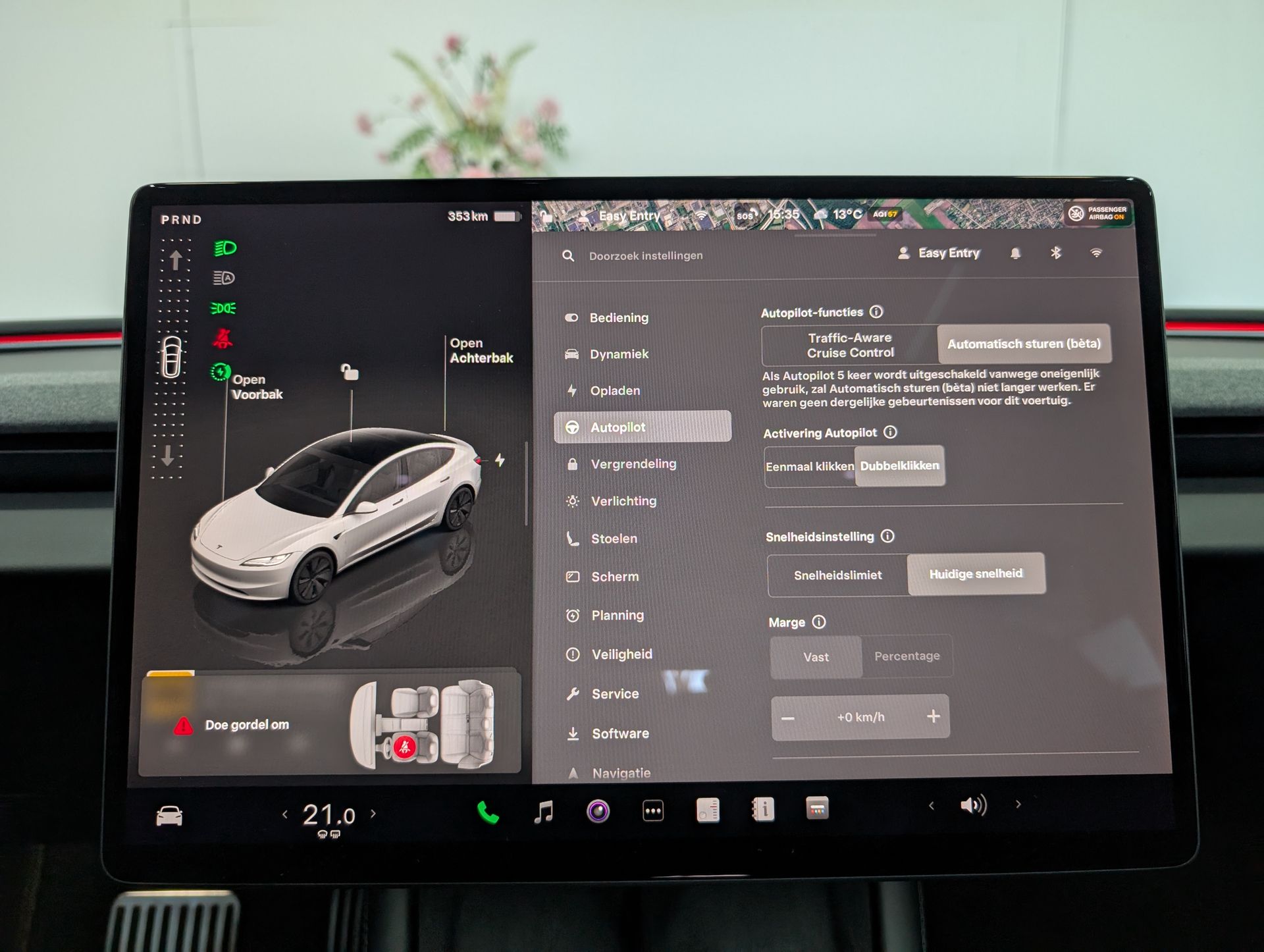Increase temperature with right chevron

tap(373, 814)
